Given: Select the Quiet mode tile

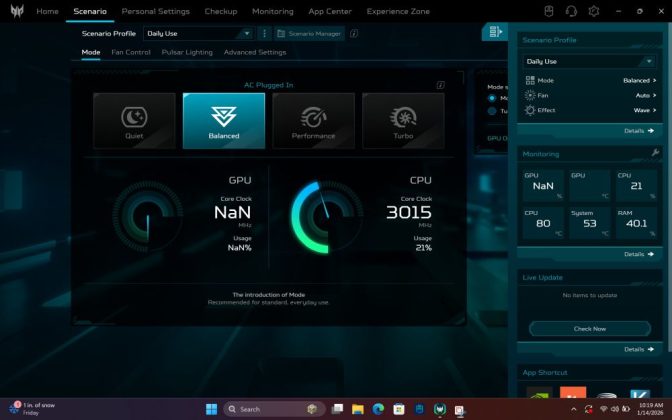Looking at the screenshot, I should (x=134, y=120).
